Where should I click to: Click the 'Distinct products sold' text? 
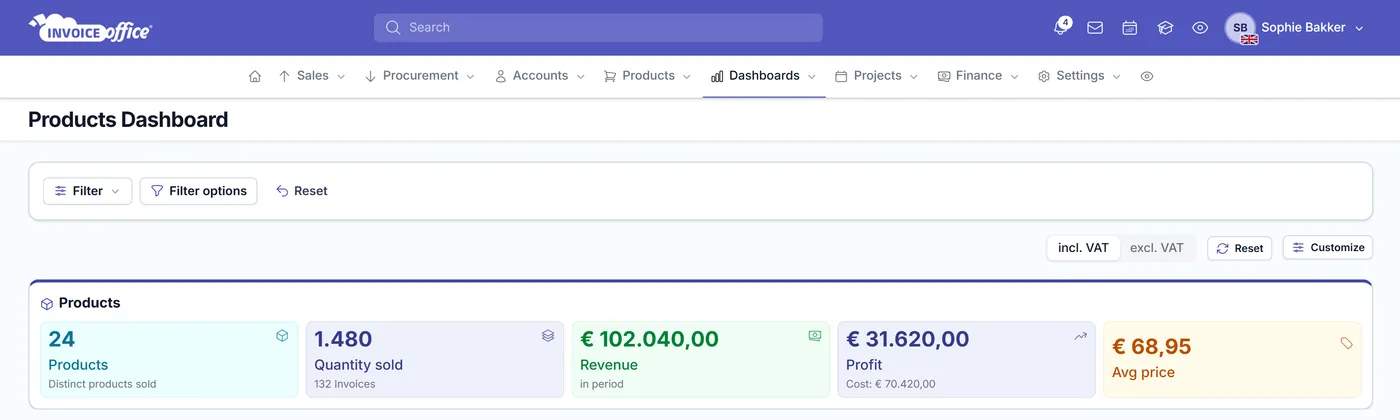pos(102,384)
